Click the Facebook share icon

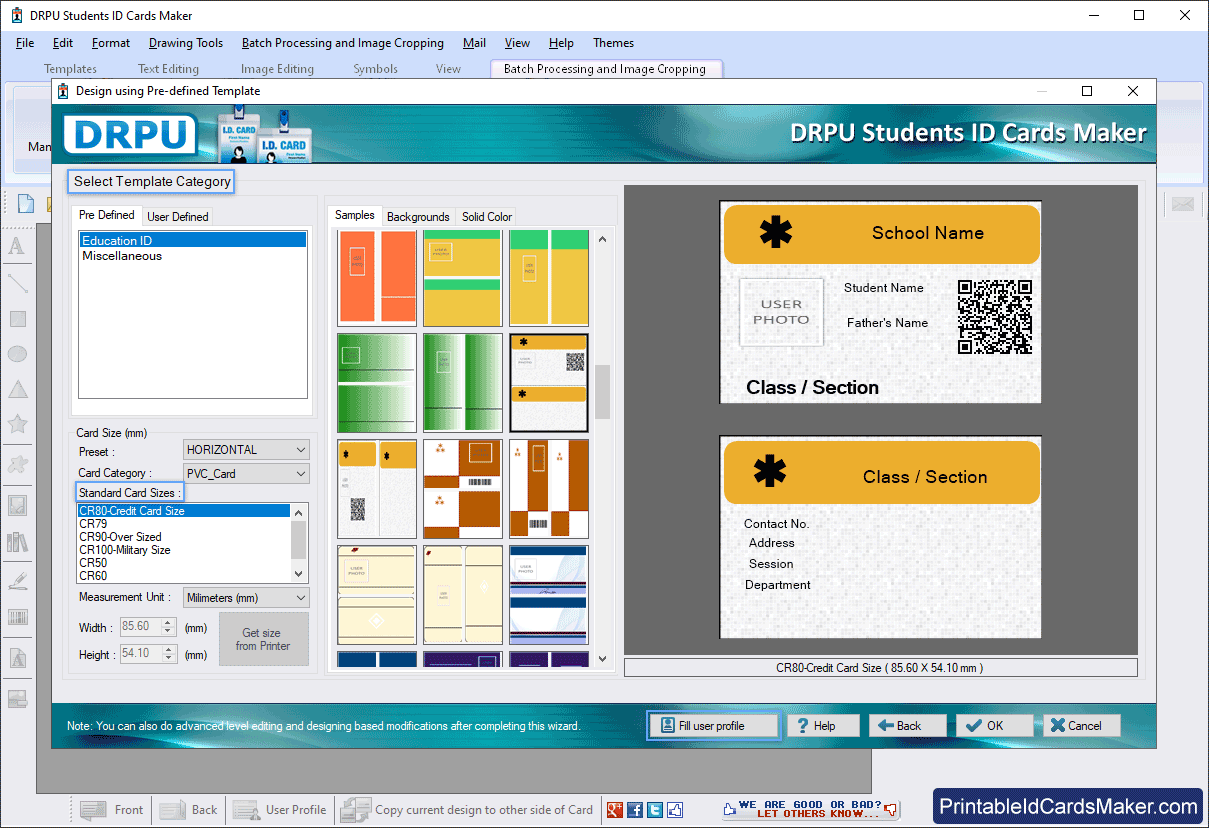click(x=635, y=810)
